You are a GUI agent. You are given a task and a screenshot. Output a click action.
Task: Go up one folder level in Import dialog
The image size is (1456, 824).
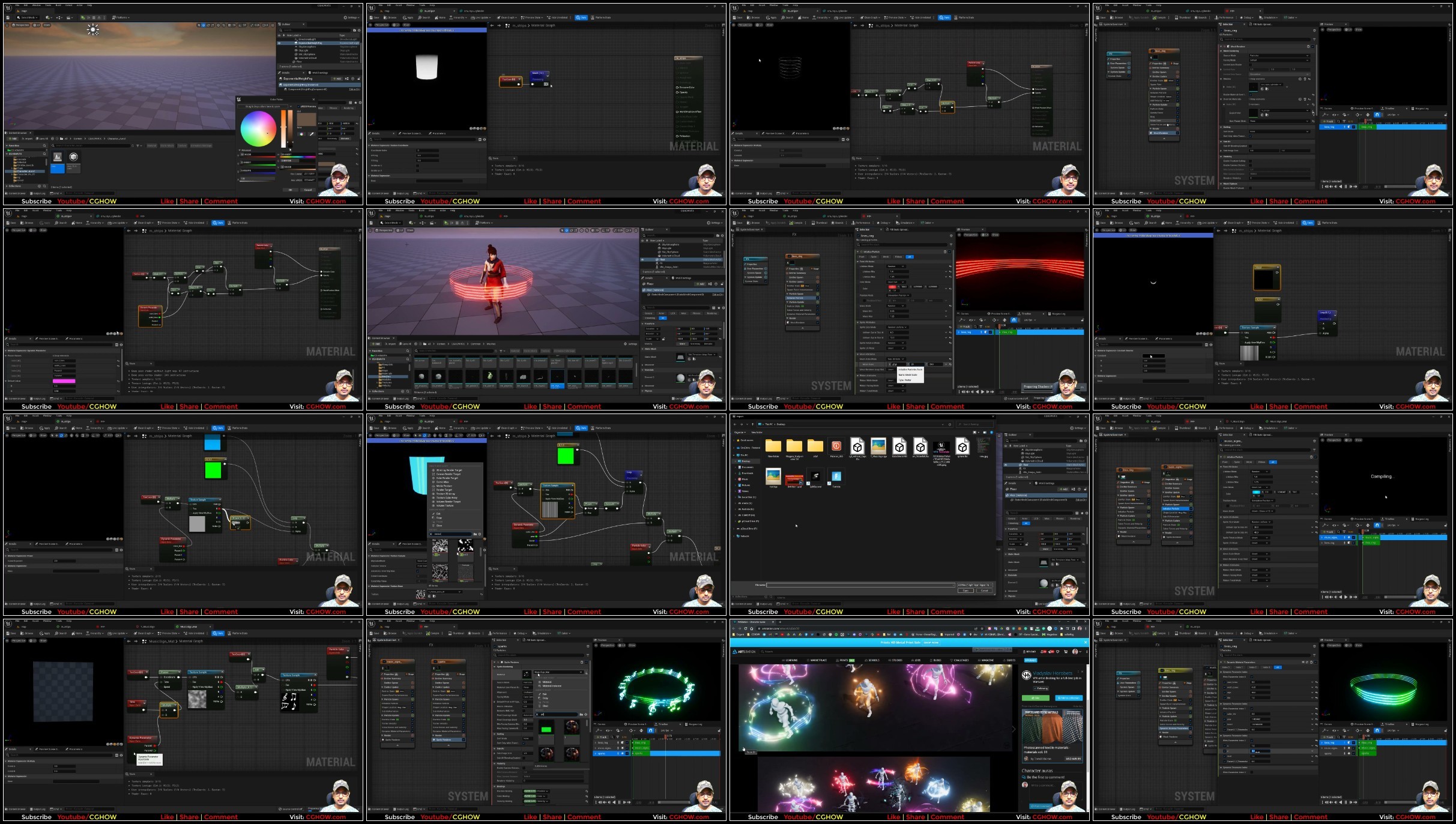coord(752,424)
